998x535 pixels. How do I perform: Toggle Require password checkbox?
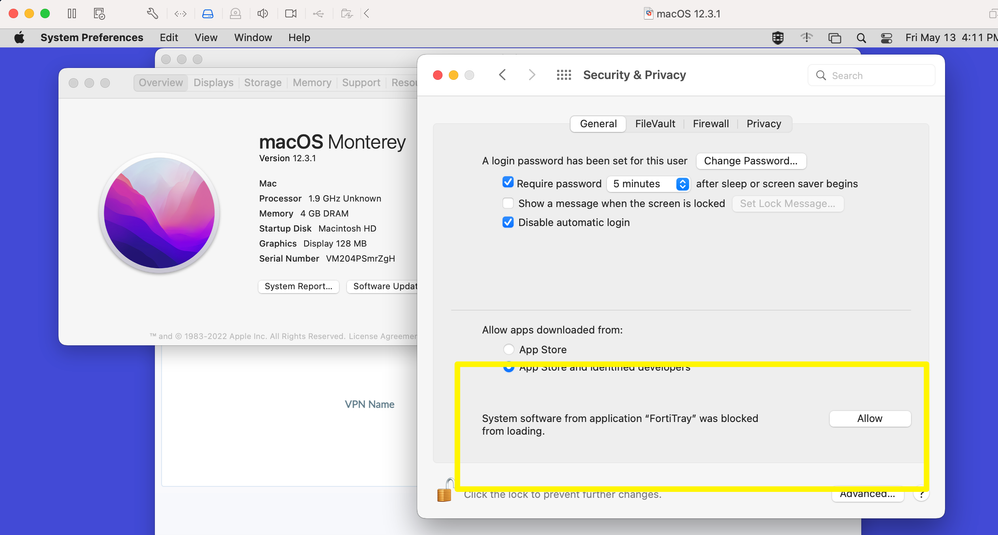point(507,183)
